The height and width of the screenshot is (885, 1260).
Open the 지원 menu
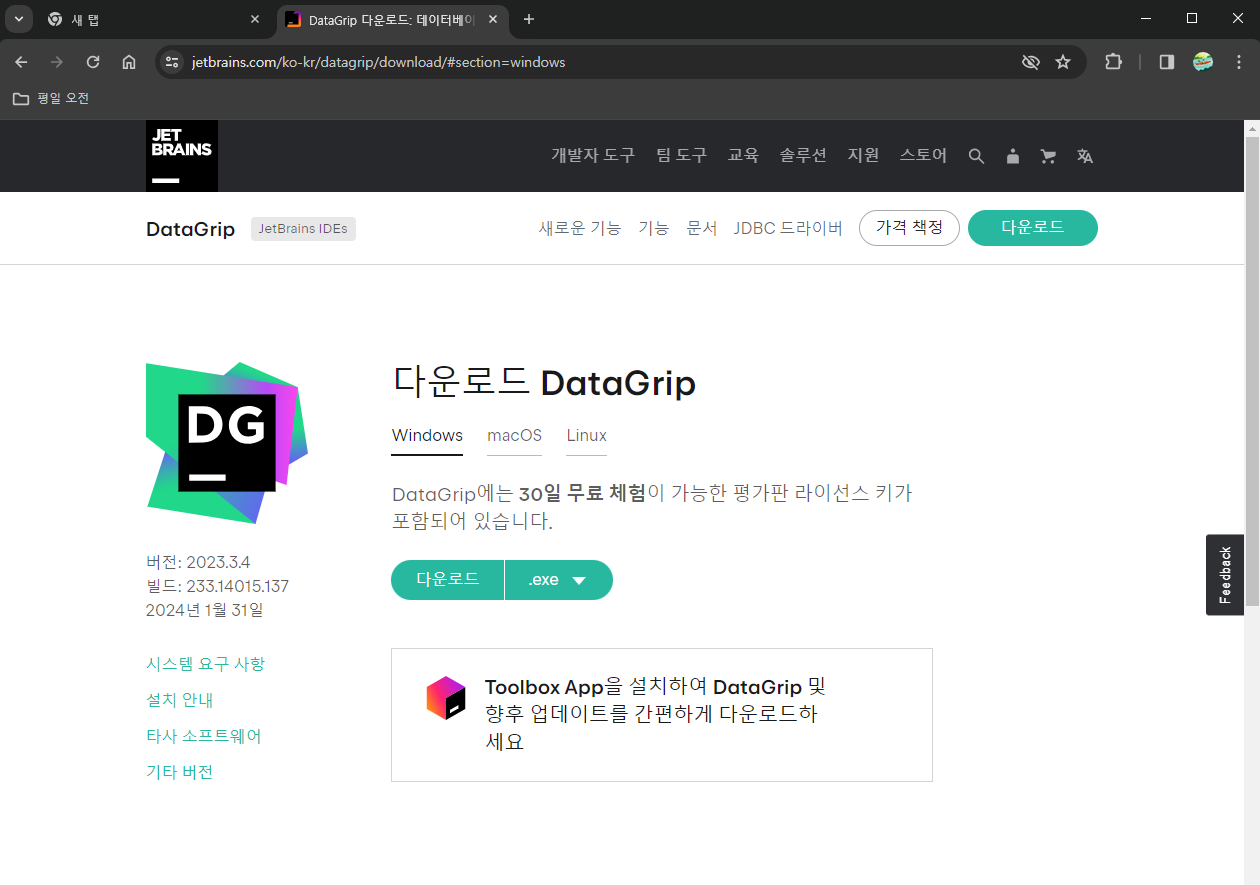pos(863,155)
